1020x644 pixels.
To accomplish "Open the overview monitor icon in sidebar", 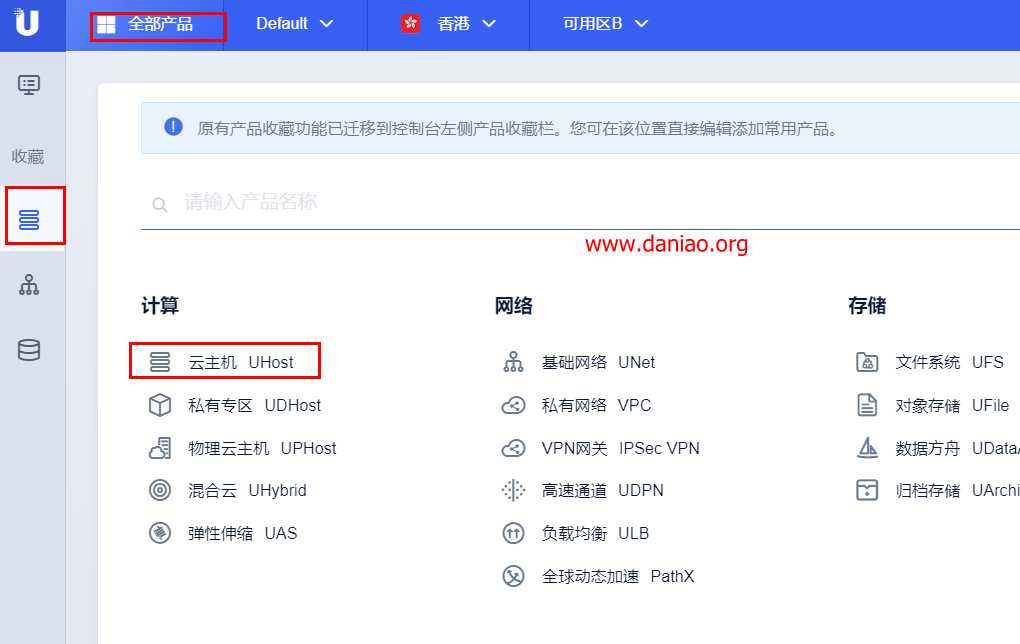I will 29,85.
